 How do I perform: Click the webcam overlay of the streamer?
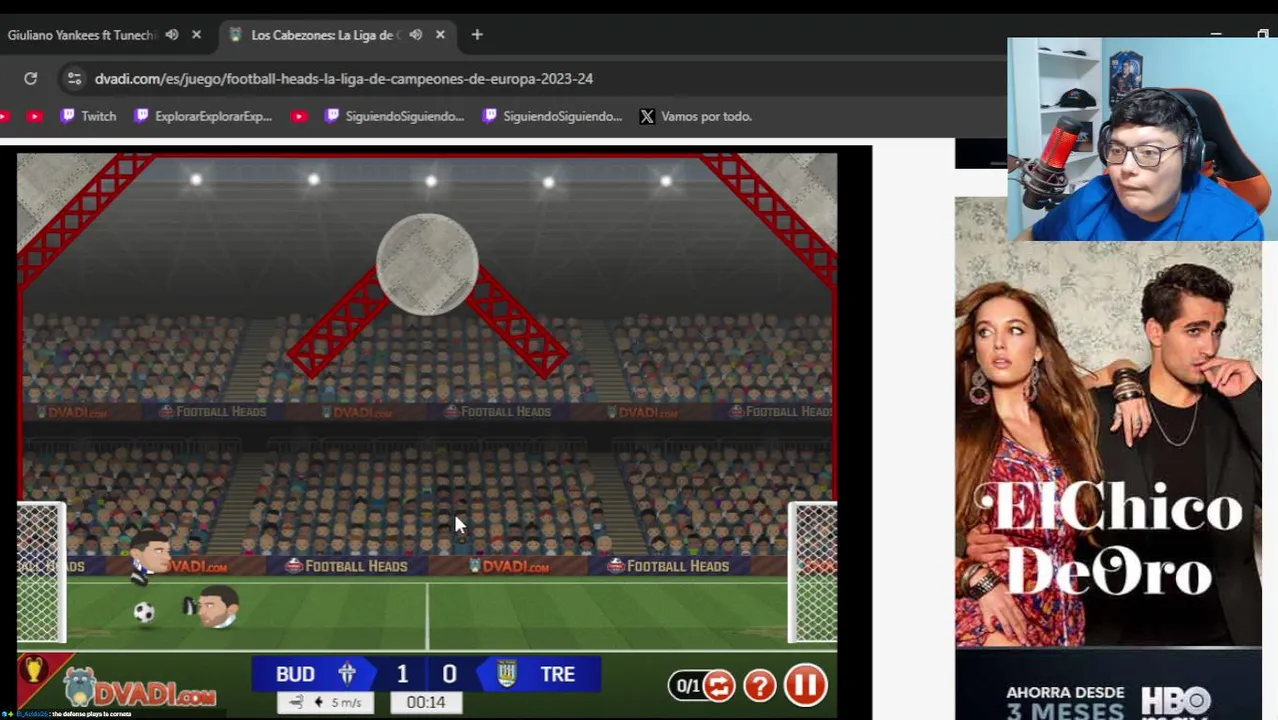coord(1142,139)
